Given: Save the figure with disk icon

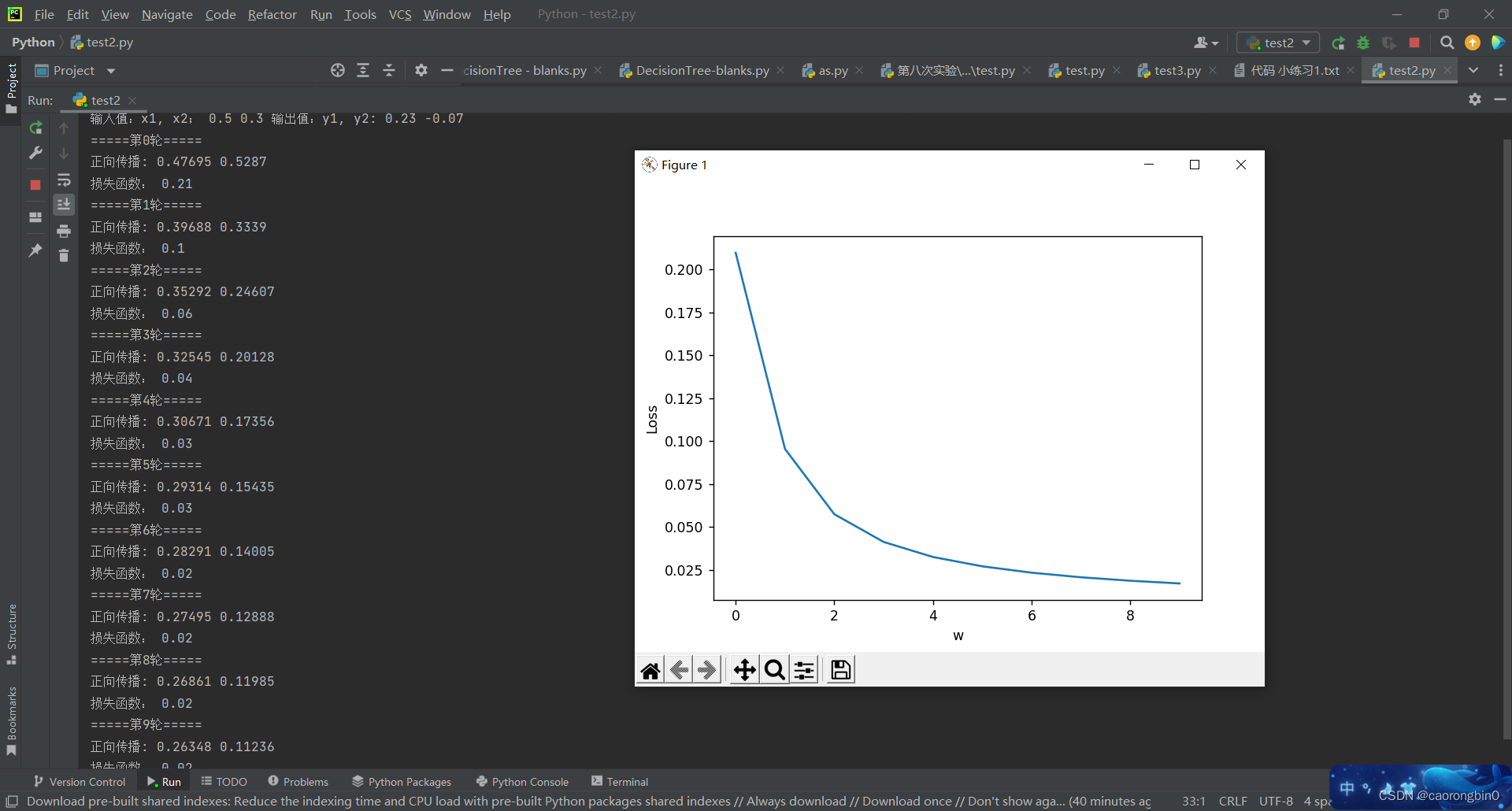Looking at the screenshot, I should click(x=841, y=670).
